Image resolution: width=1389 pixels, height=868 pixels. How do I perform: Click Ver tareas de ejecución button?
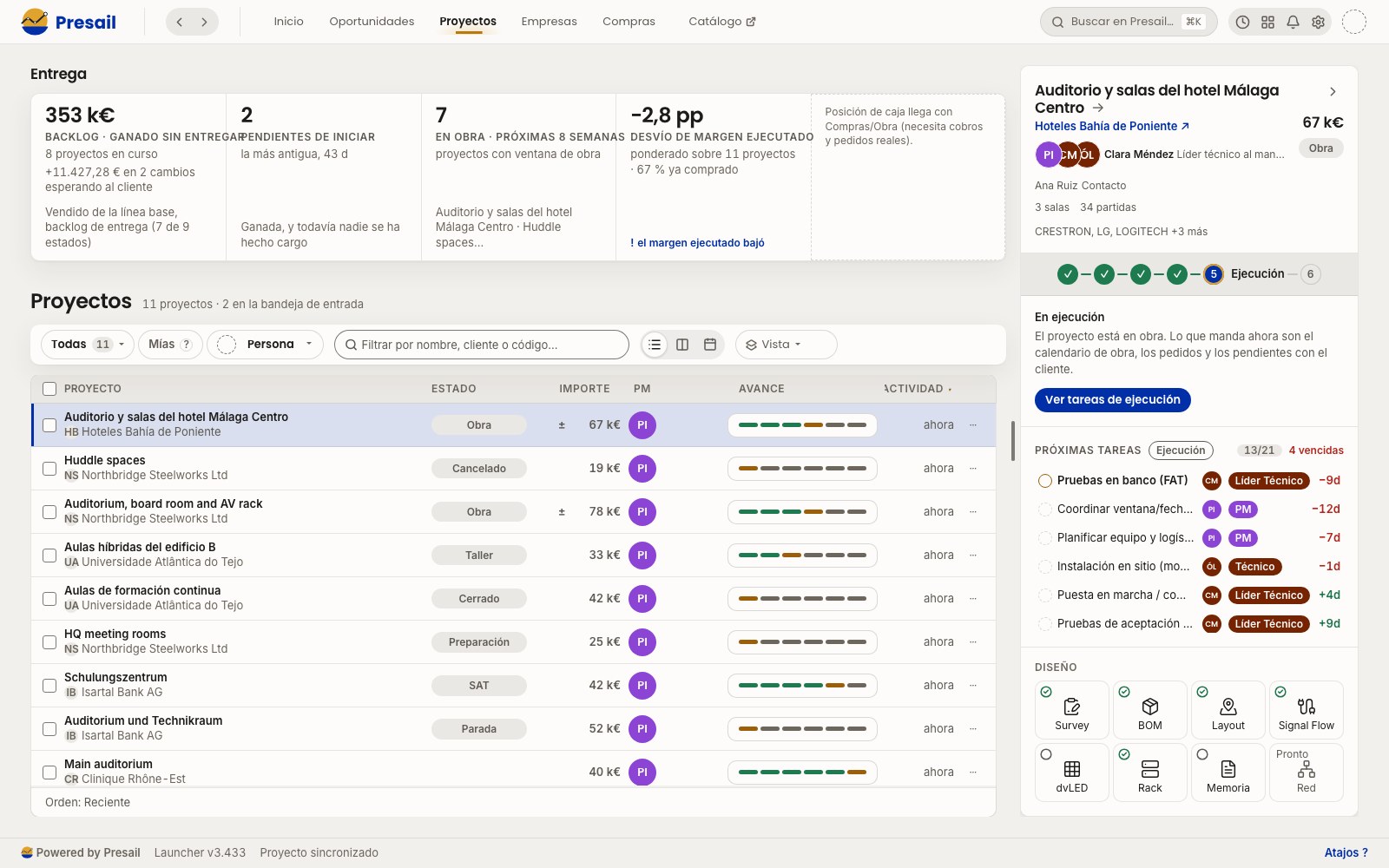pyautogui.click(x=1112, y=399)
